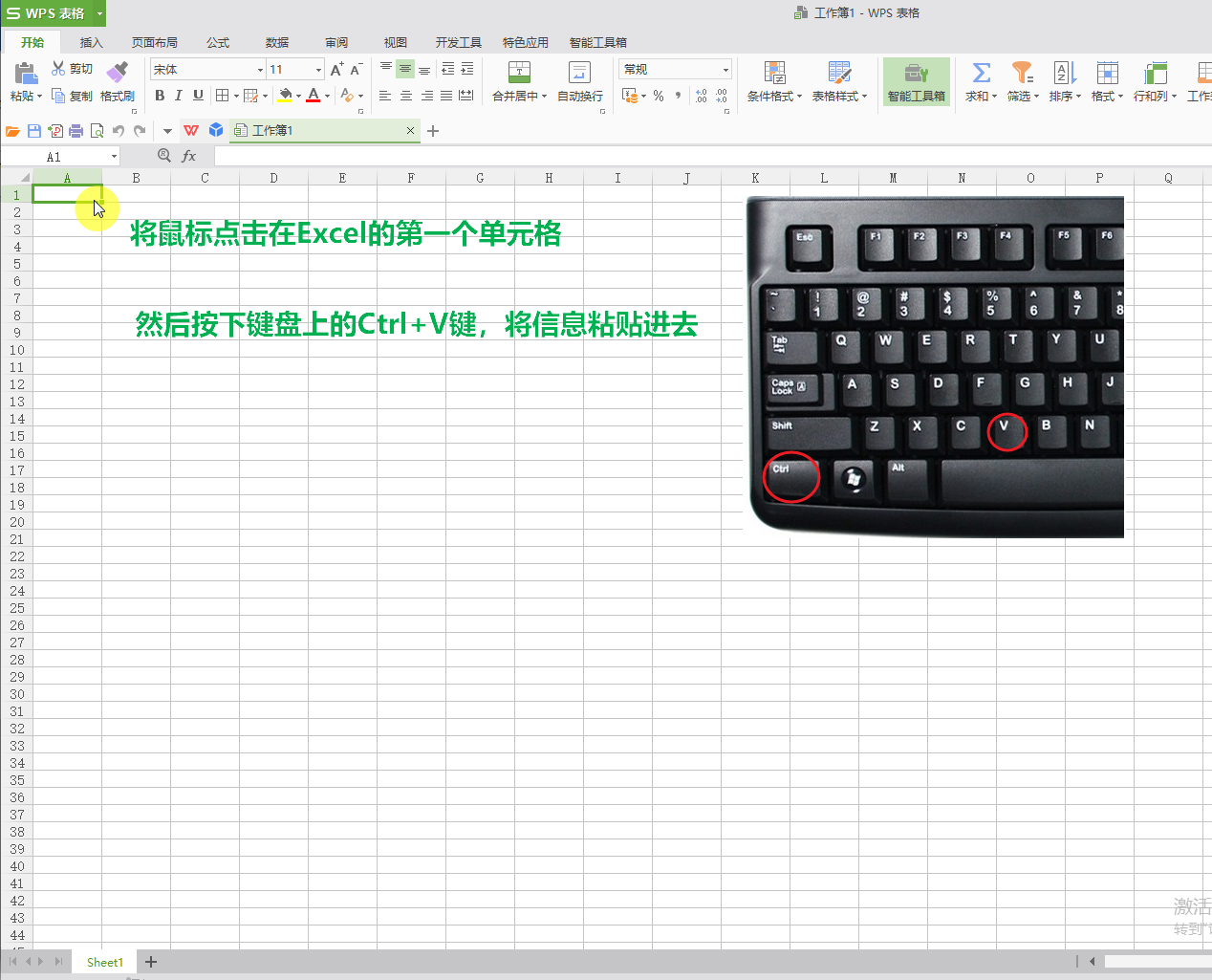Open a new document tab with plus

click(x=433, y=131)
